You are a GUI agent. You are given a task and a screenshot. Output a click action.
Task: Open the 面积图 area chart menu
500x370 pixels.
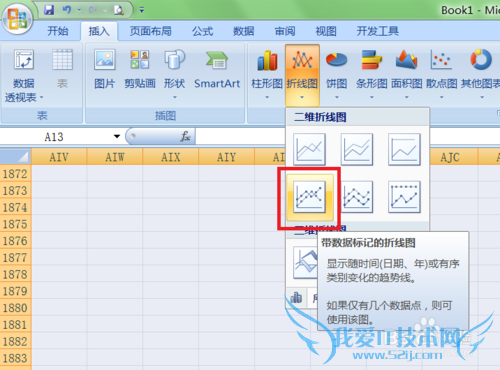tap(407, 73)
